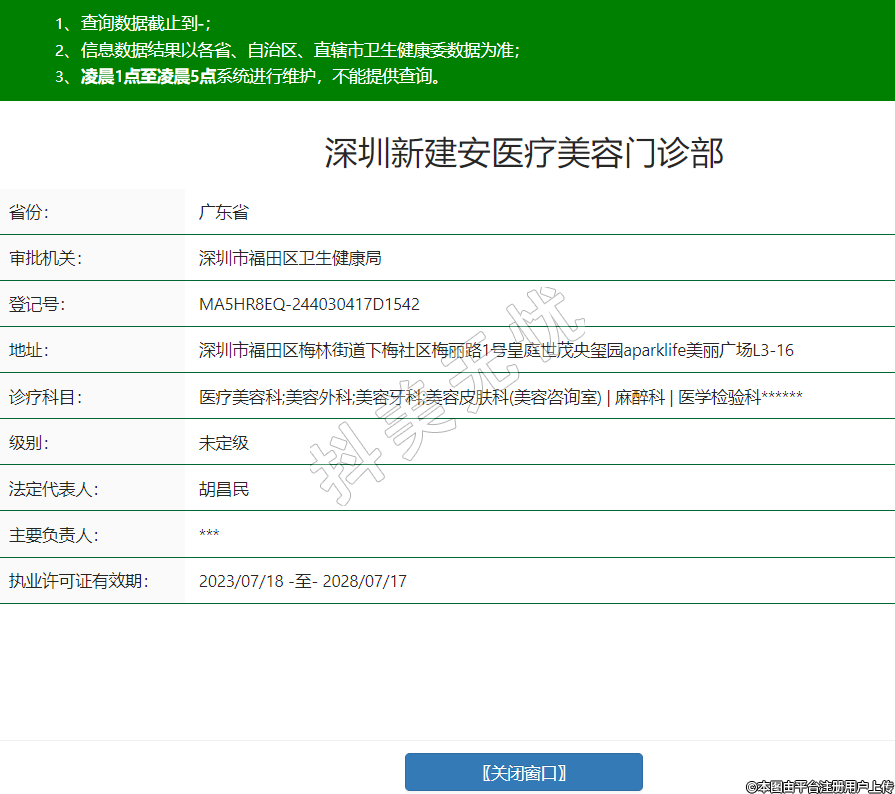Click the 诊疗科目 row label
The width and height of the screenshot is (895, 794).
[x=45, y=397]
